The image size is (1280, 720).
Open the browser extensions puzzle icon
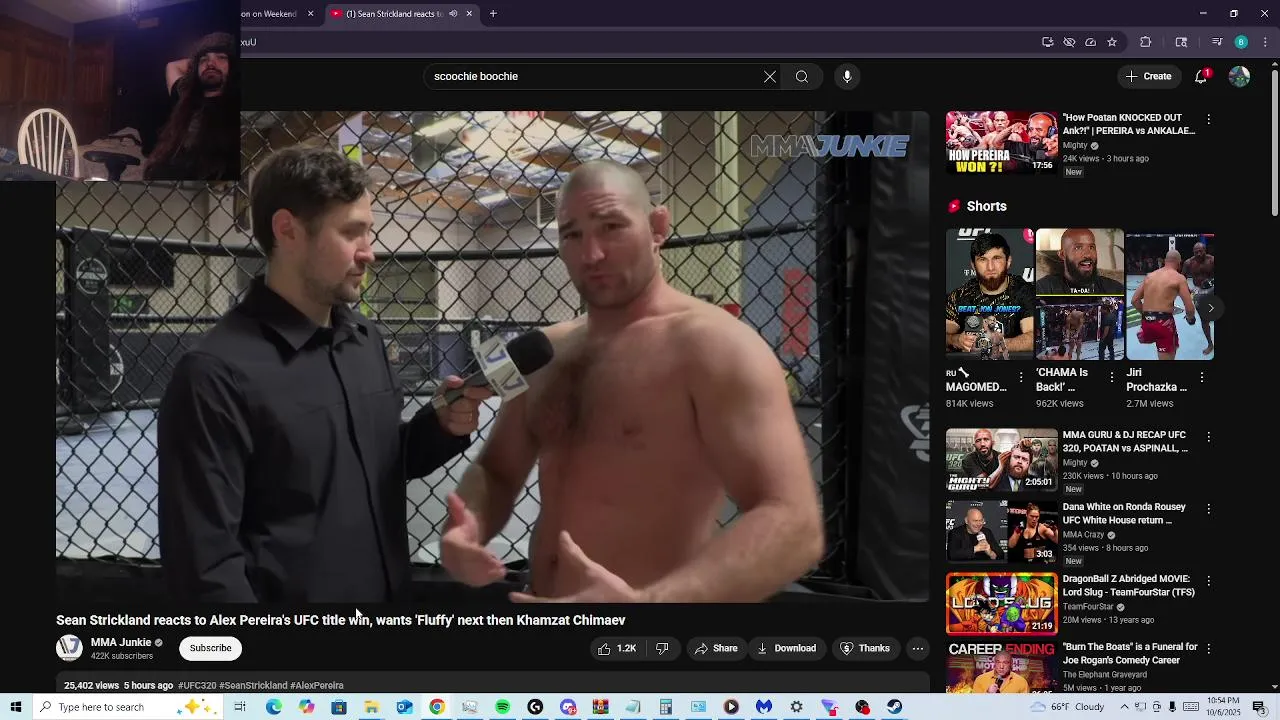coord(1146,42)
